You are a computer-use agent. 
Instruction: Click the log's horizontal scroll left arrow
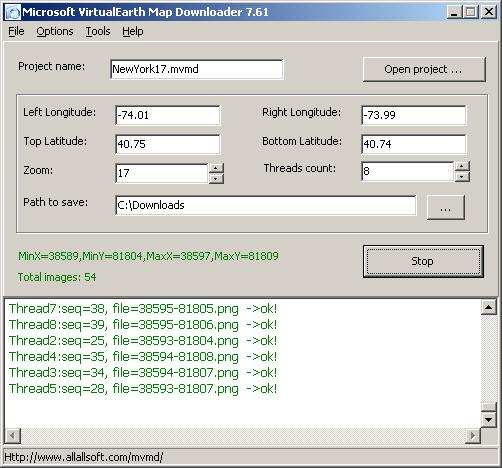(x=13, y=436)
